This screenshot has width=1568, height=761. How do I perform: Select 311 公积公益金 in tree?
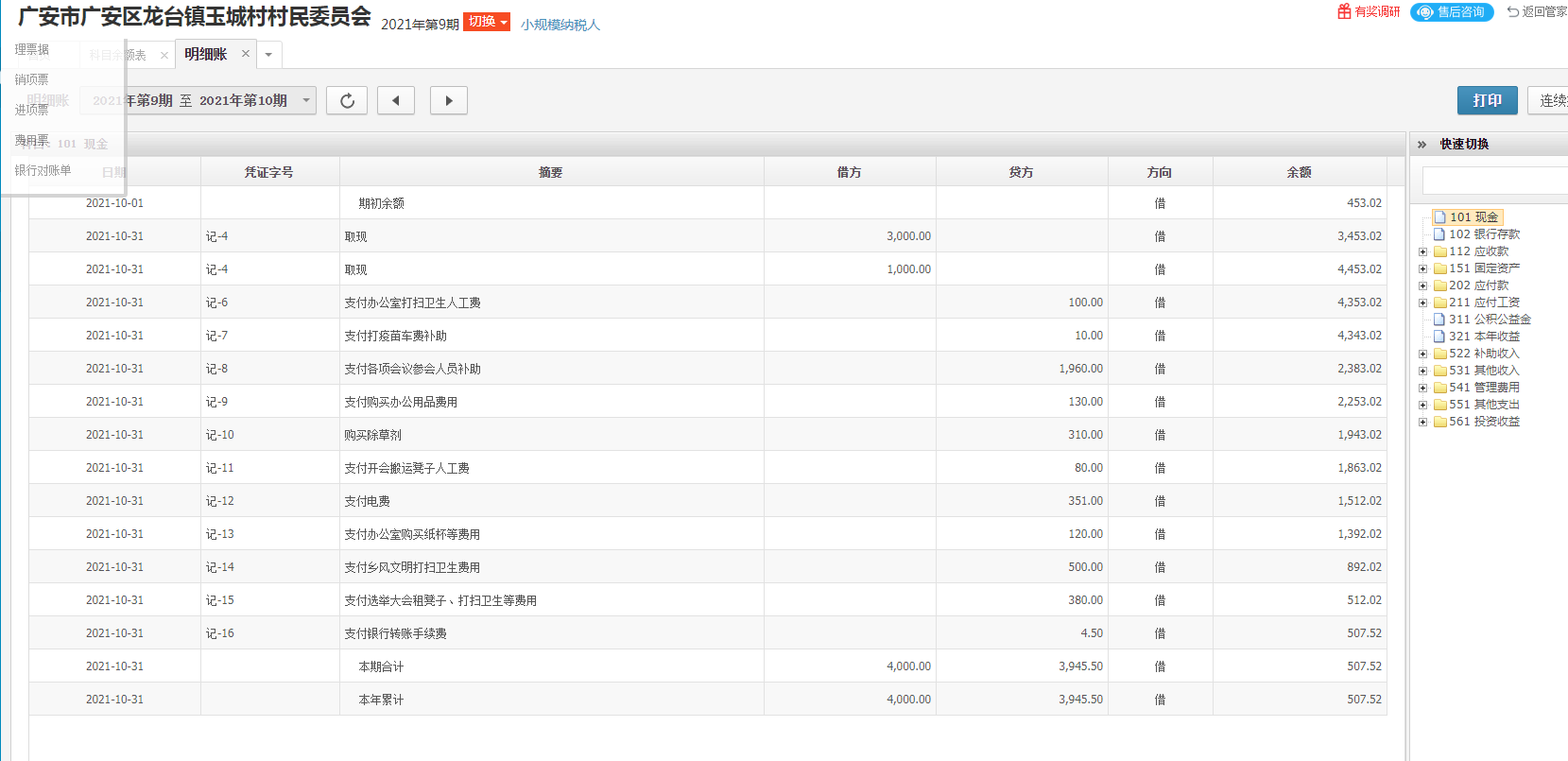1490,320
